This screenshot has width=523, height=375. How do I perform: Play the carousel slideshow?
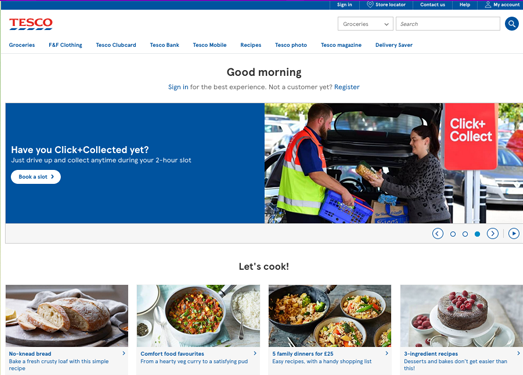514,234
